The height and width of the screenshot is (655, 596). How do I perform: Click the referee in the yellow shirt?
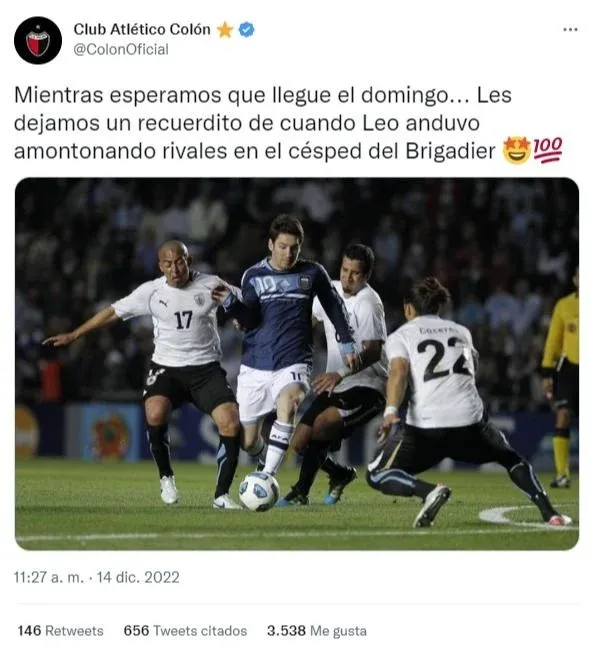pyautogui.click(x=562, y=378)
